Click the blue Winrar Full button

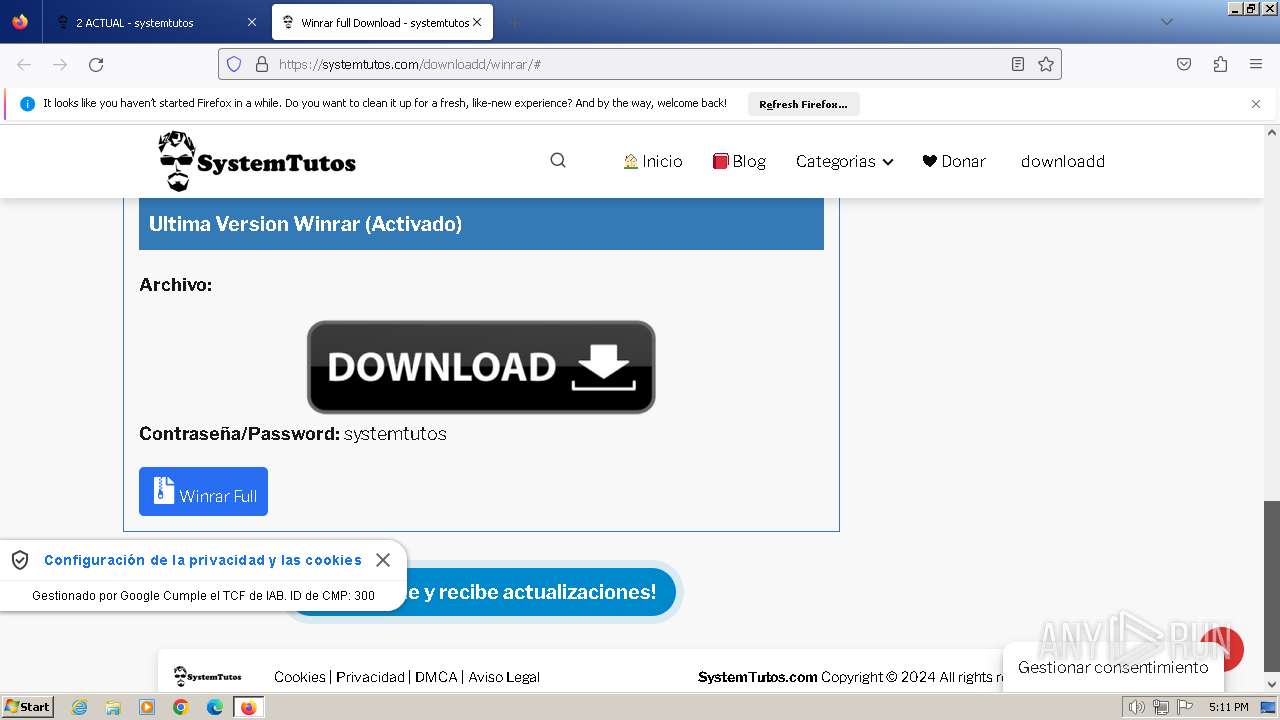pos(203,491)
